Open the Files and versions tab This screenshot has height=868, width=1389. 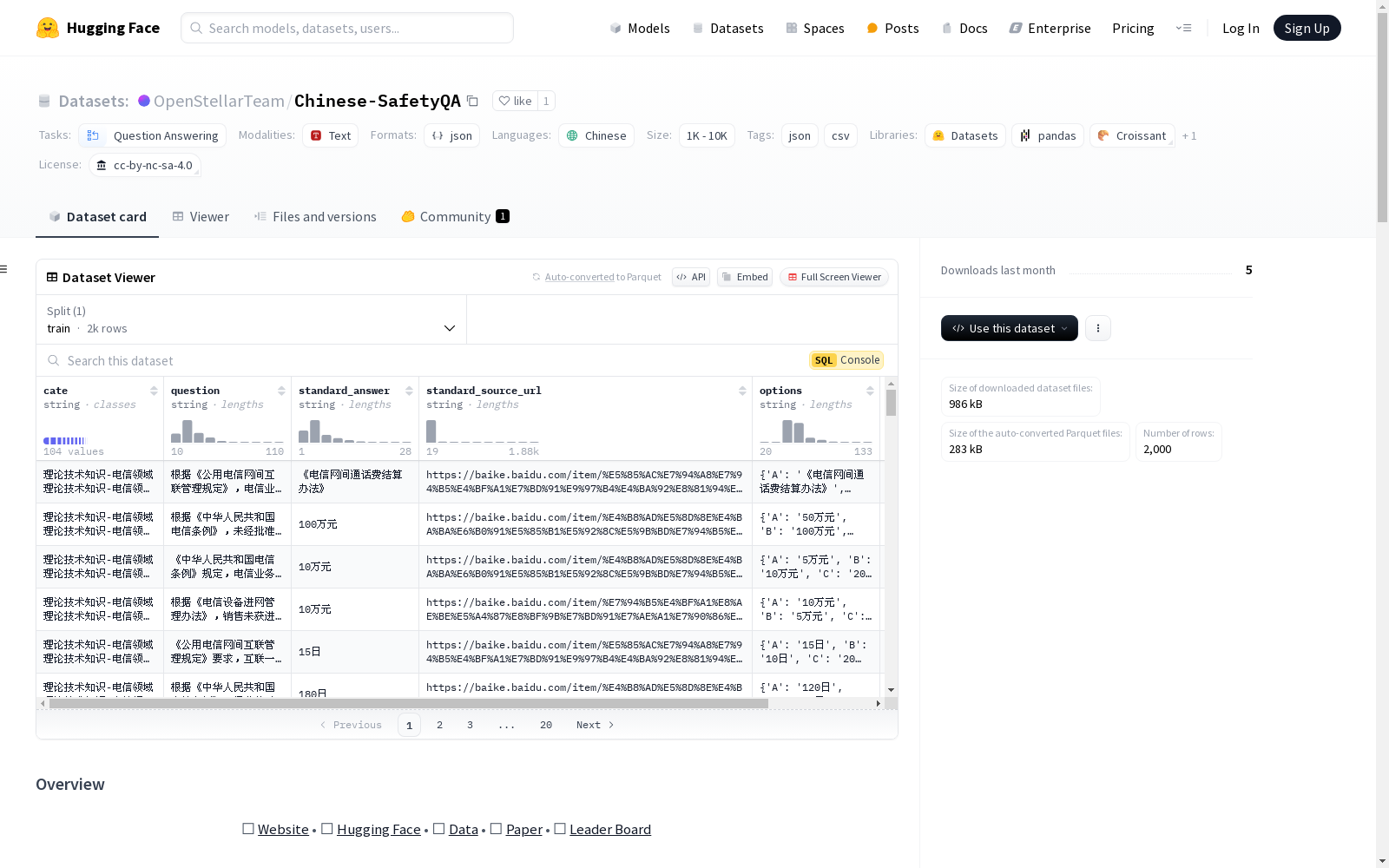pos(315,217)
